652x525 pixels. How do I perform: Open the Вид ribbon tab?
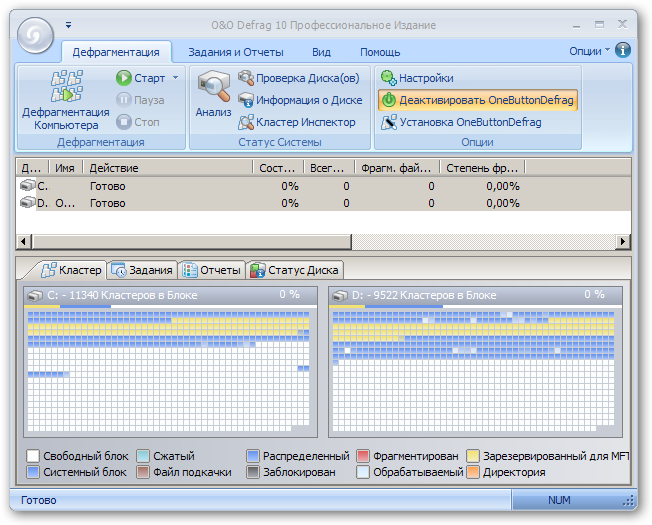tap(321, 52)
